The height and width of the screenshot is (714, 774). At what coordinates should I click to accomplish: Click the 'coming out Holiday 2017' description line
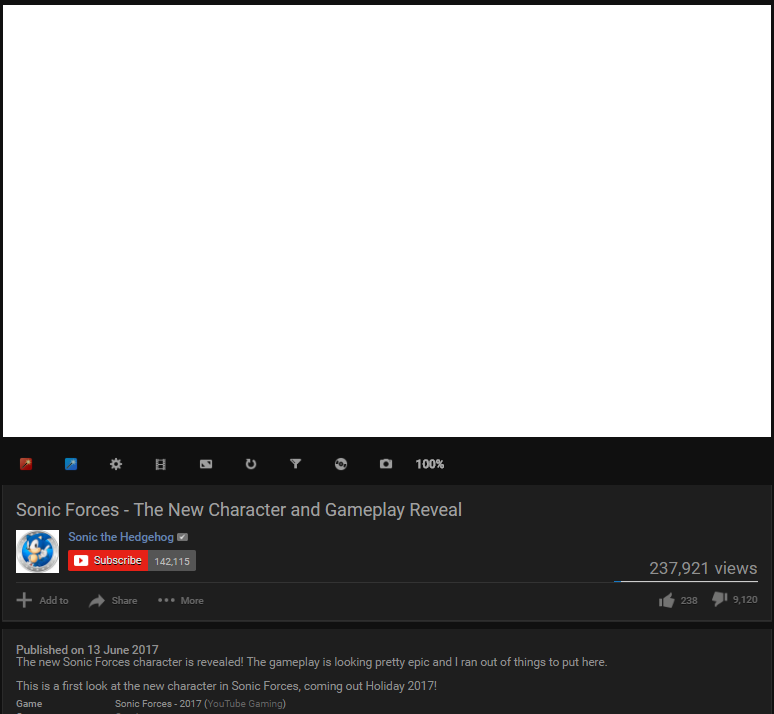point(227,686)
